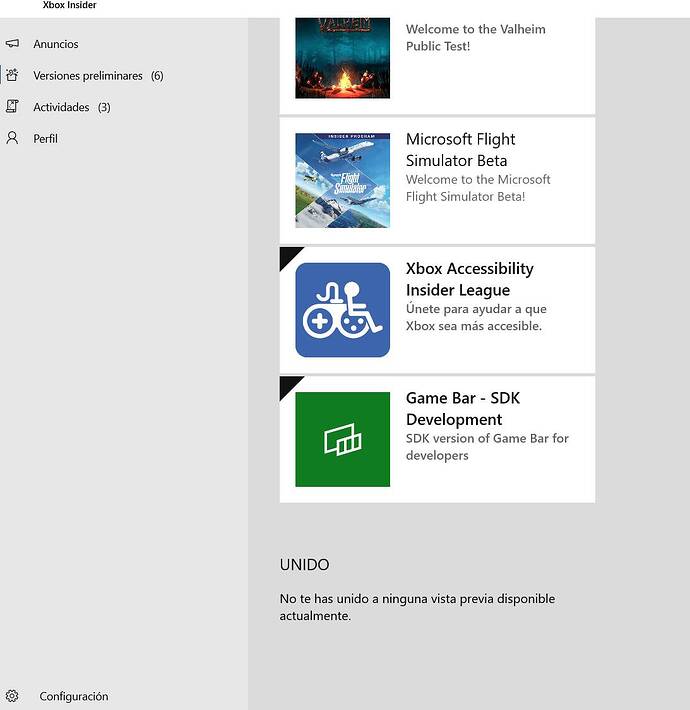Click the Únete para ayudar description text
This screenshot has height=710, width=690.
coord(476,318)
